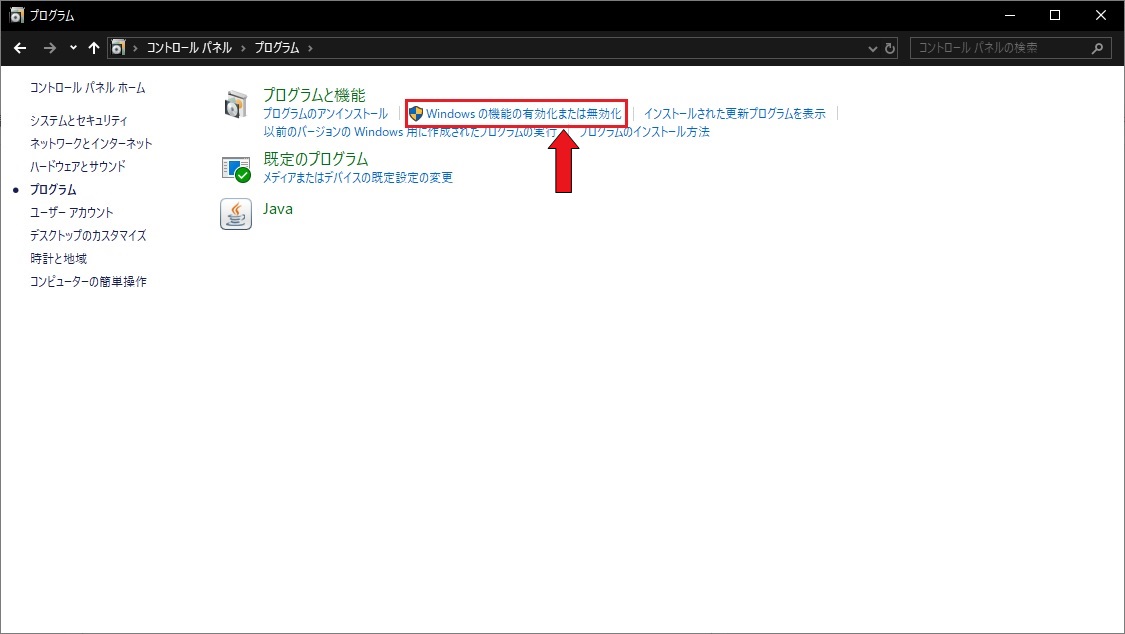This screenshot has height=634, width=1125.
Task: Open 時計と地域 in the sidebar
Action: point(58,258)
